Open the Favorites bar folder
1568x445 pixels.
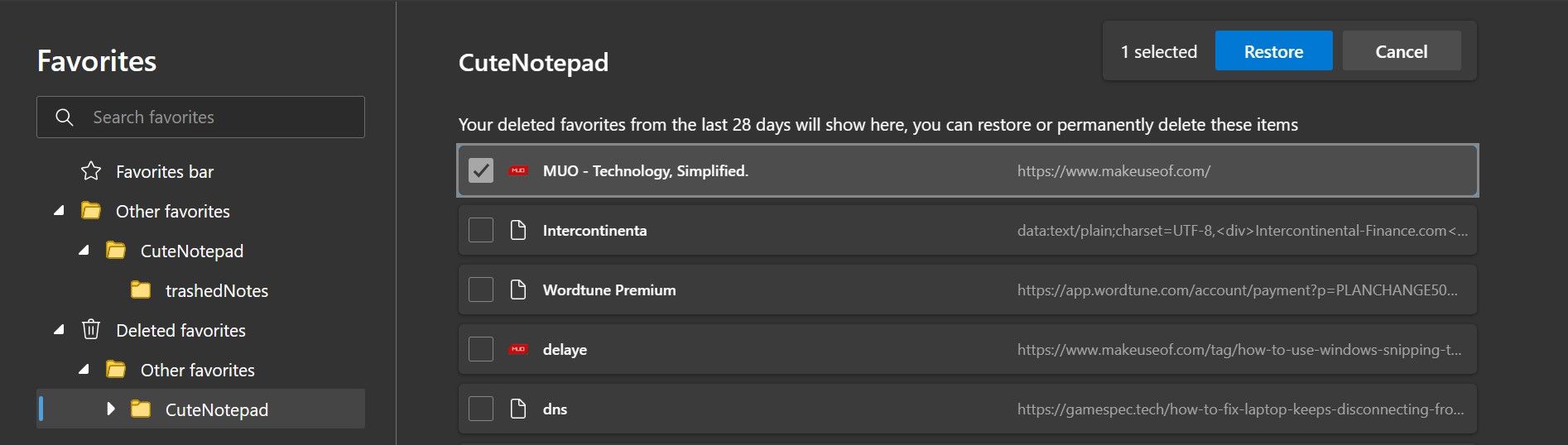click(x=165, y=172)
